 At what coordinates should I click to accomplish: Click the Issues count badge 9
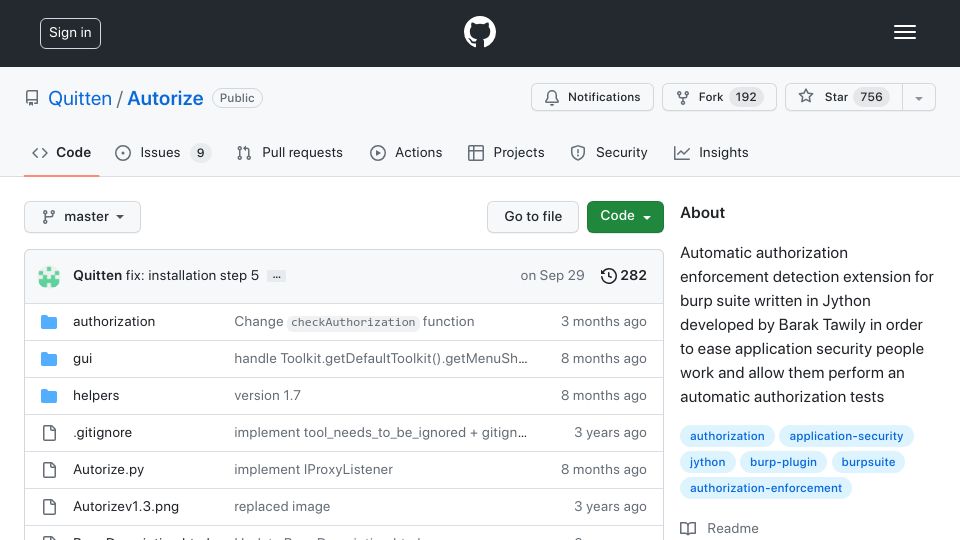(200, 152)
